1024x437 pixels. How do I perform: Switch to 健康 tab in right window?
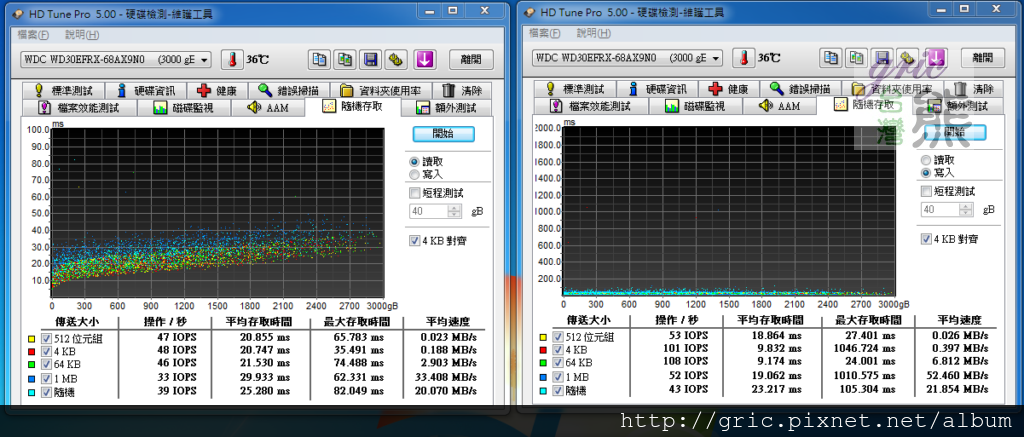pos(731,89)
